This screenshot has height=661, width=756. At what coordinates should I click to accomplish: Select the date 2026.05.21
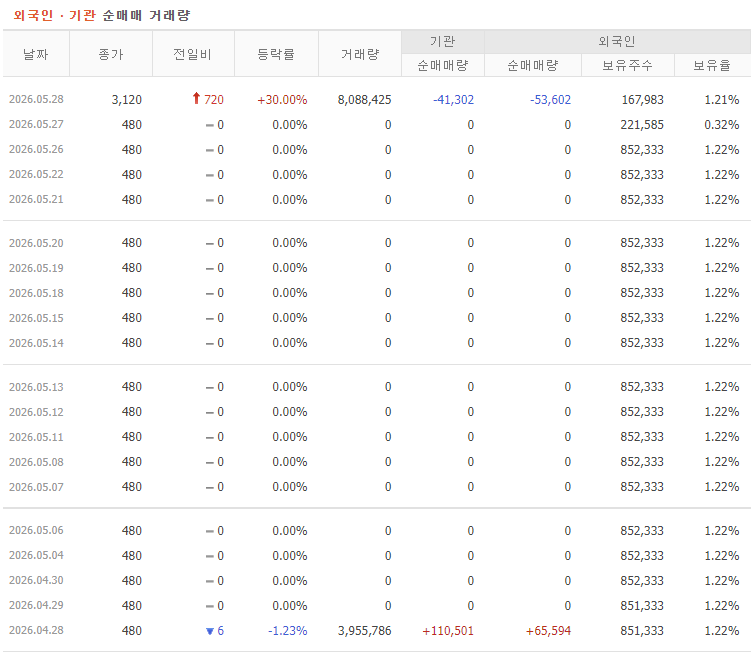pyautogui.click(x=36, y=200)
